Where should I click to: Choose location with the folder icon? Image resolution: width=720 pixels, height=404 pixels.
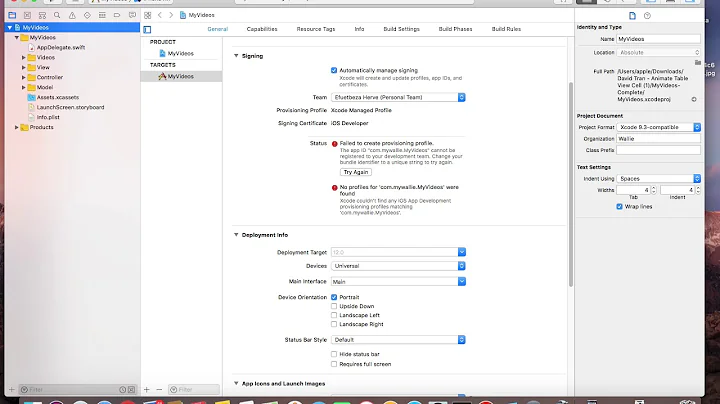[698, 62]
